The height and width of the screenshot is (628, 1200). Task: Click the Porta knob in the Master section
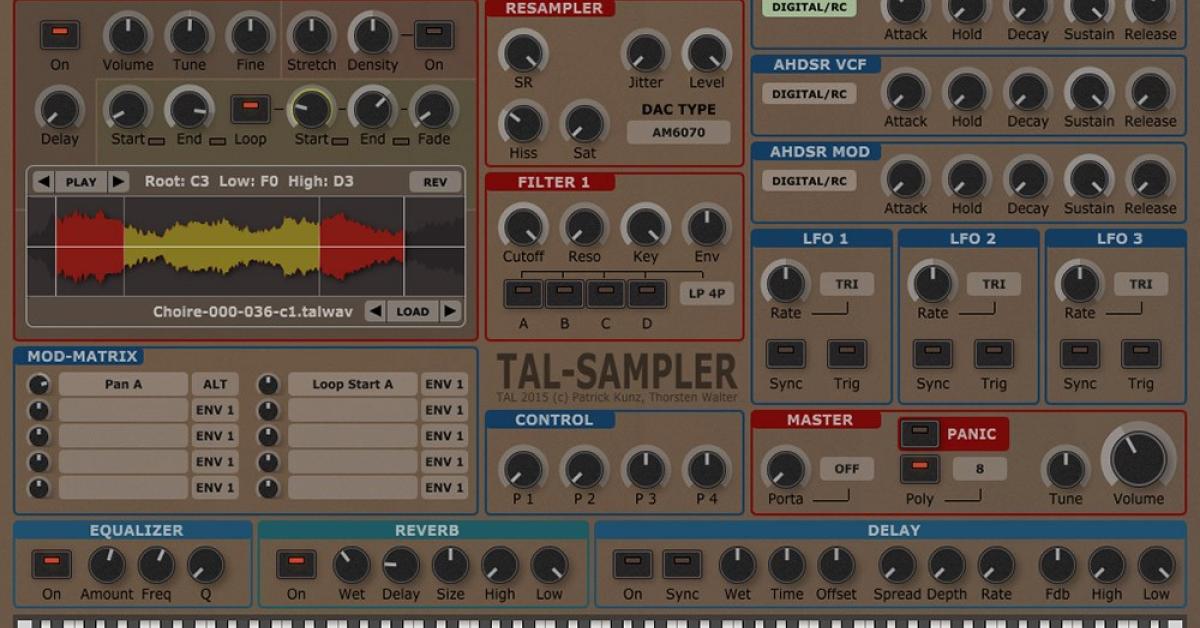(x=784, y=468)
